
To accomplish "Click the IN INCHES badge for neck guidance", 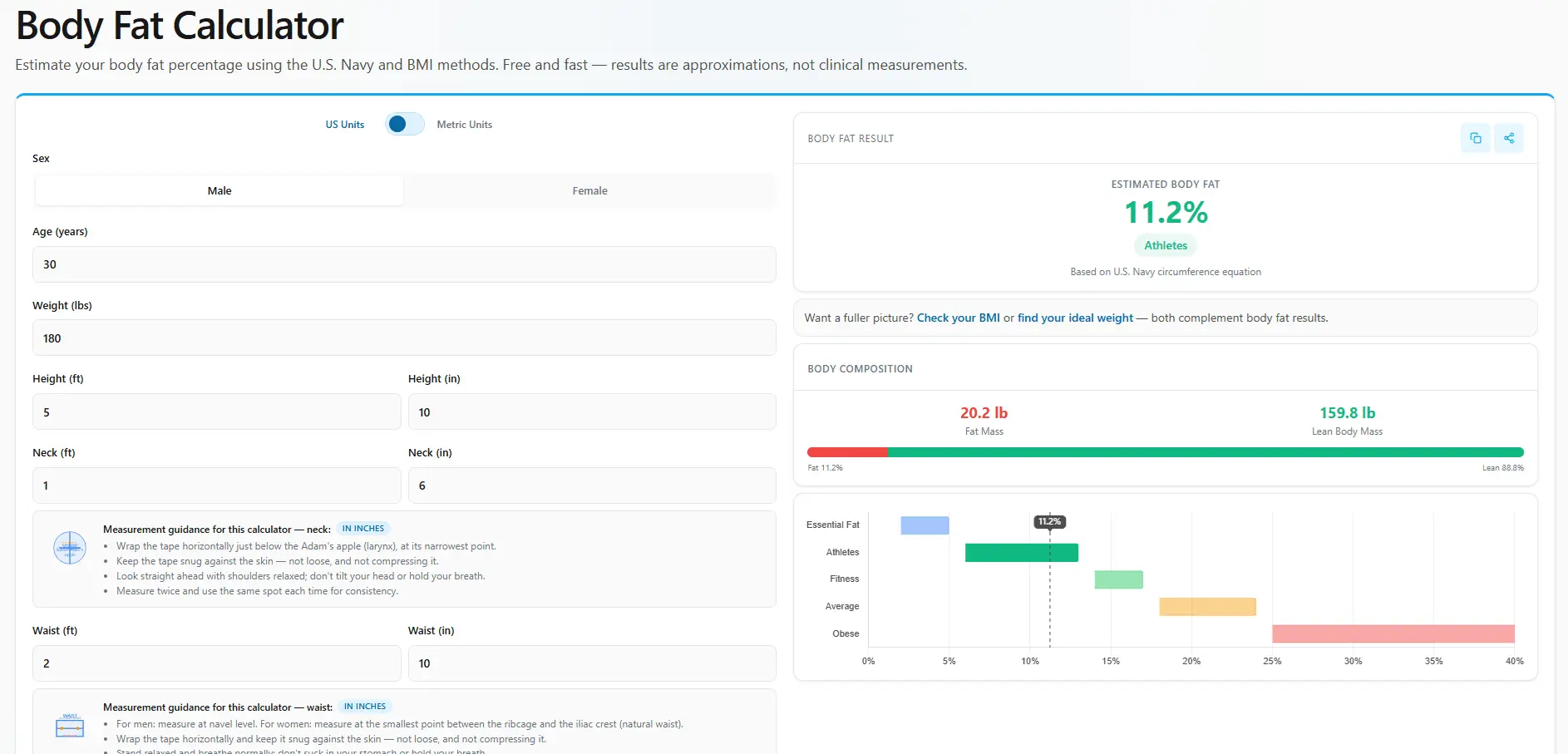I will click(363, 529).
